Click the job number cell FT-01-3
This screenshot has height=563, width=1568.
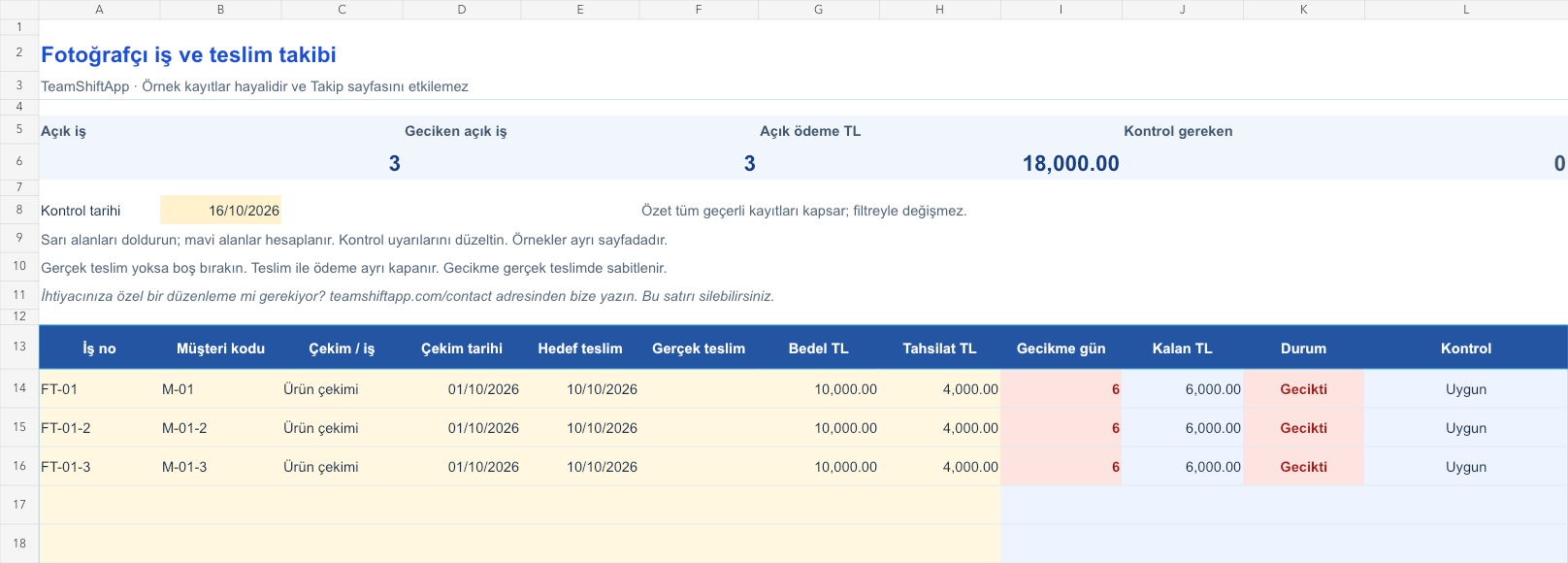99,466
